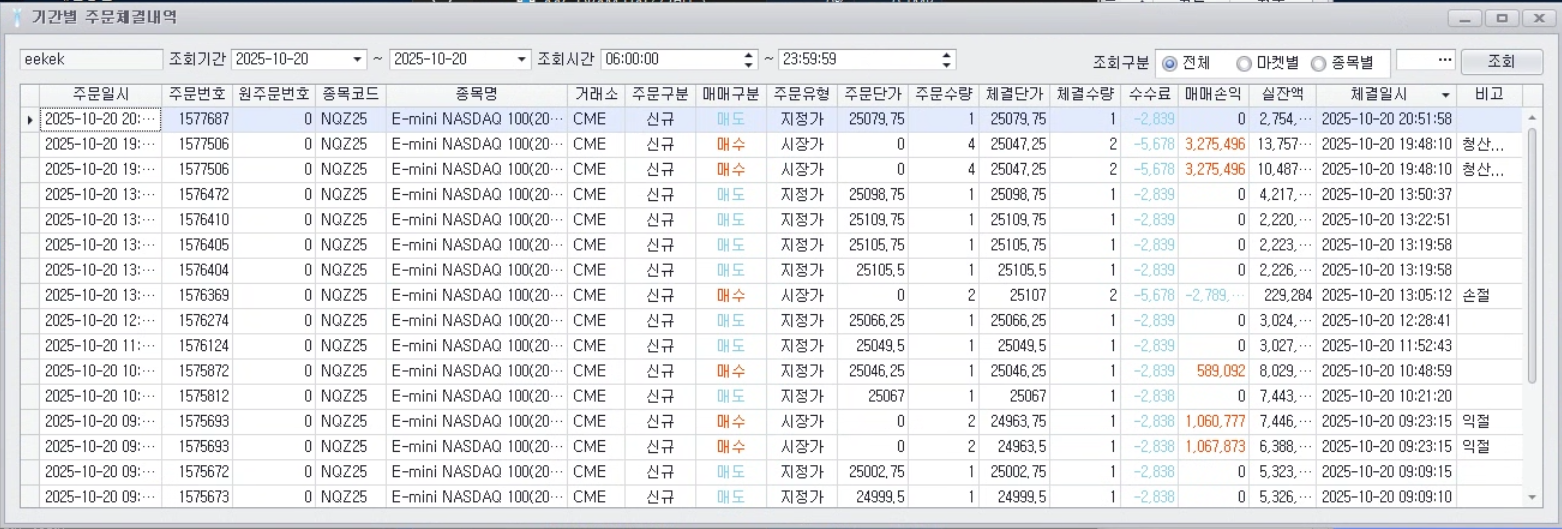The image size is (1562, 529).
Task: Click the balance value 229,284
Action: point(1288,295)
